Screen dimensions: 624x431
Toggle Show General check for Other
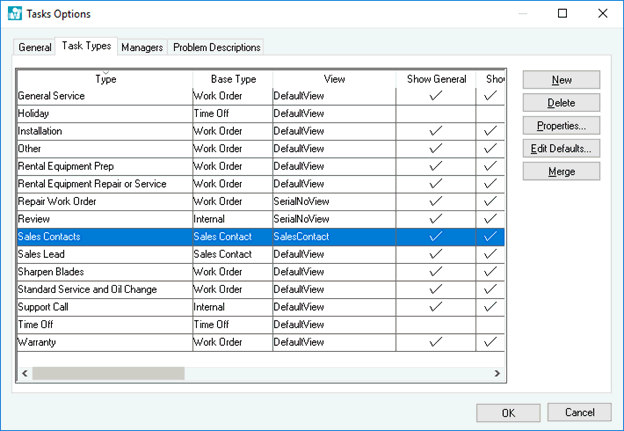point(436,148)
